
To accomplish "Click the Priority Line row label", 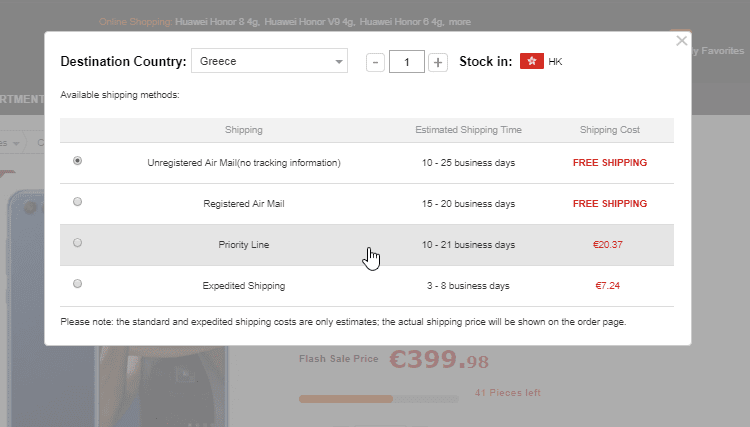I will (x=243, y=245).
